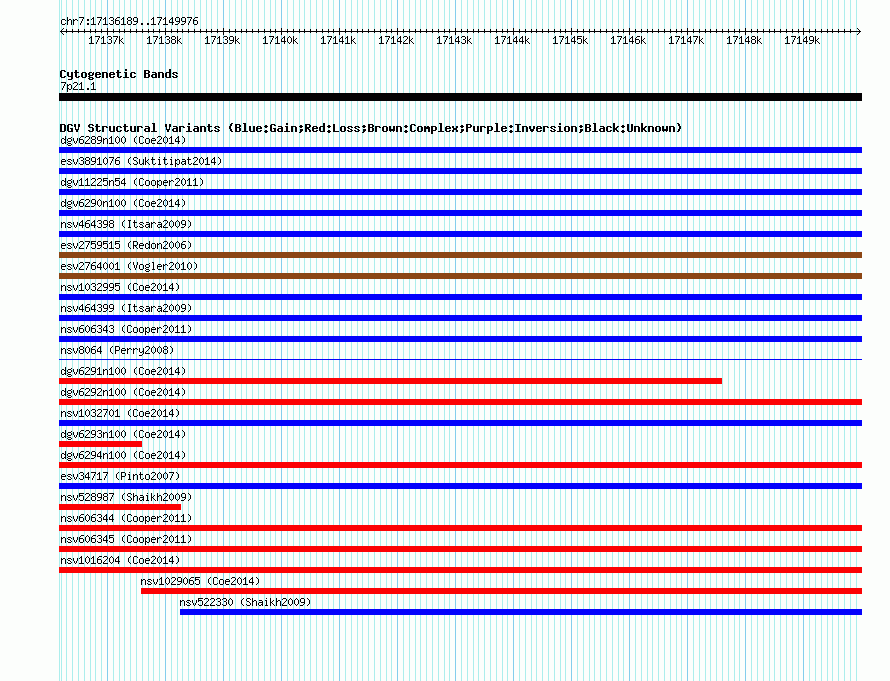This screenshot has width=890, height=681.
Task: Click nsv464399 (Itsara2009) label
Action: [126, 308]
